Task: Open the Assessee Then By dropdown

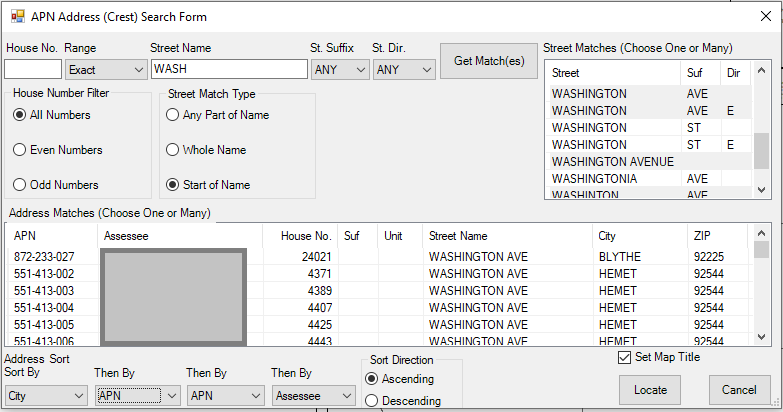Action: click(313, 396)
